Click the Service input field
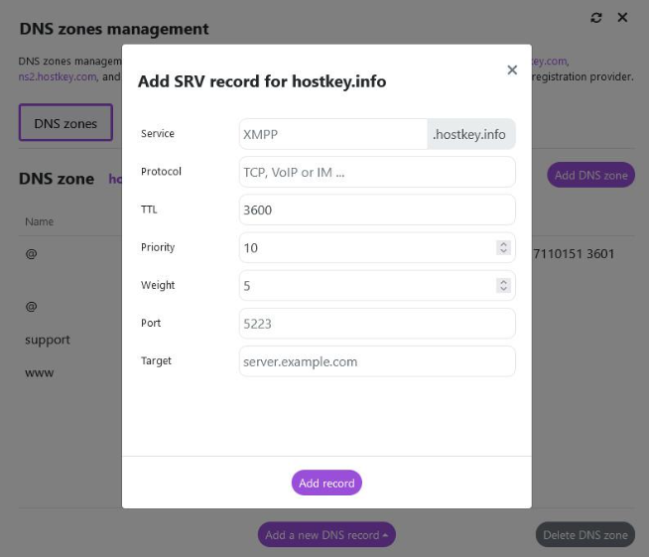This screenshot has width=649, height=557. pyautogui.click(x=333, y=134)
